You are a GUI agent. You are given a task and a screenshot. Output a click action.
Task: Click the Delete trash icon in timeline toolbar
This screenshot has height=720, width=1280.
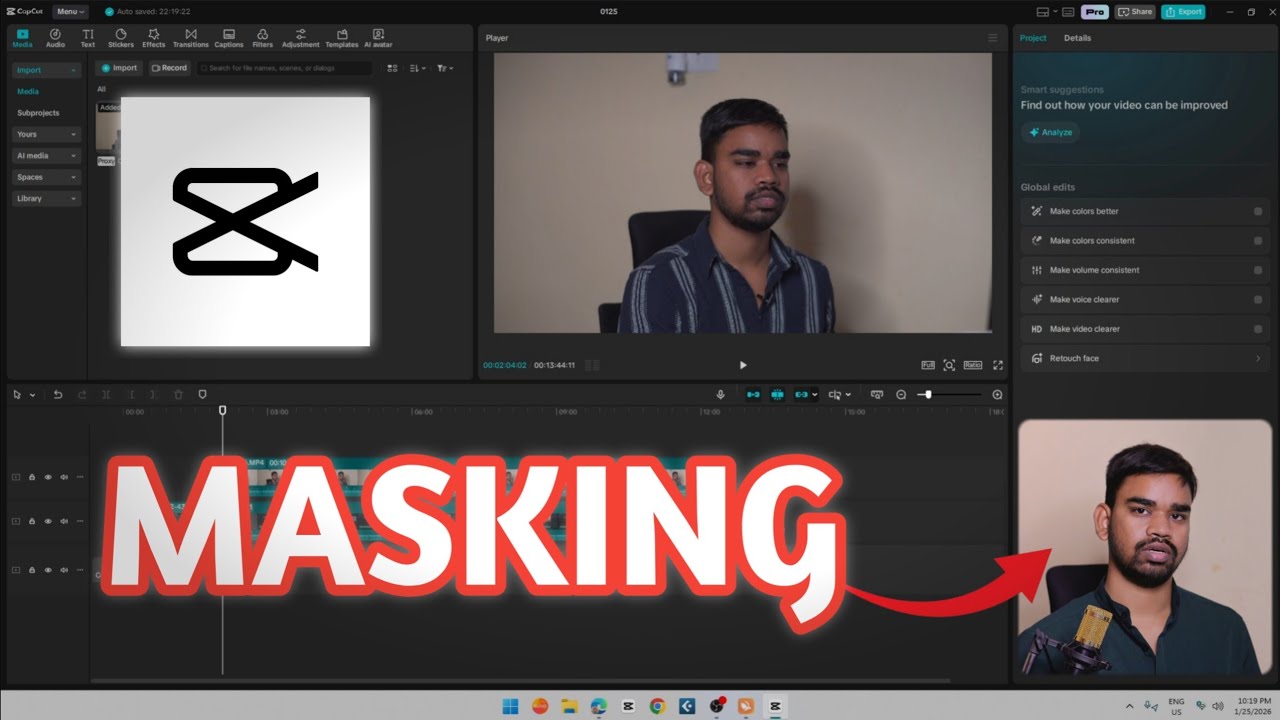point(178,395)
